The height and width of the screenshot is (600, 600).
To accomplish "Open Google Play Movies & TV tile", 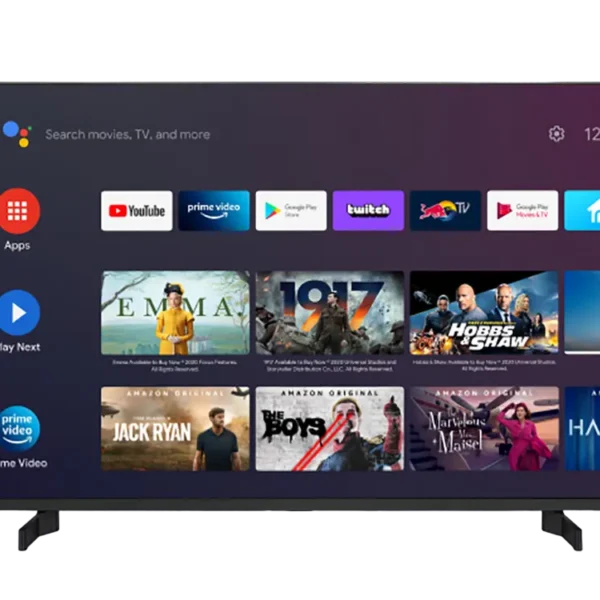I will point(523,211).
